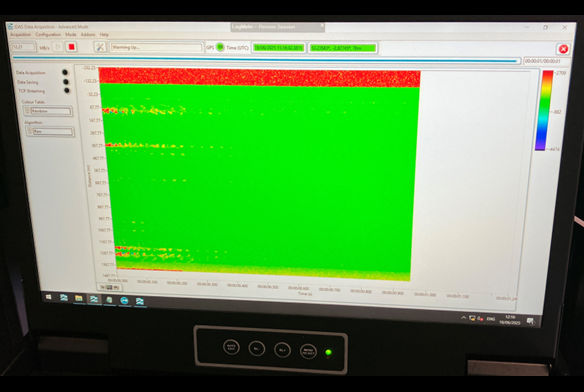Click the green GPS status indicator
This screenshot has width=584, height=392.
[x=220, y=47]
